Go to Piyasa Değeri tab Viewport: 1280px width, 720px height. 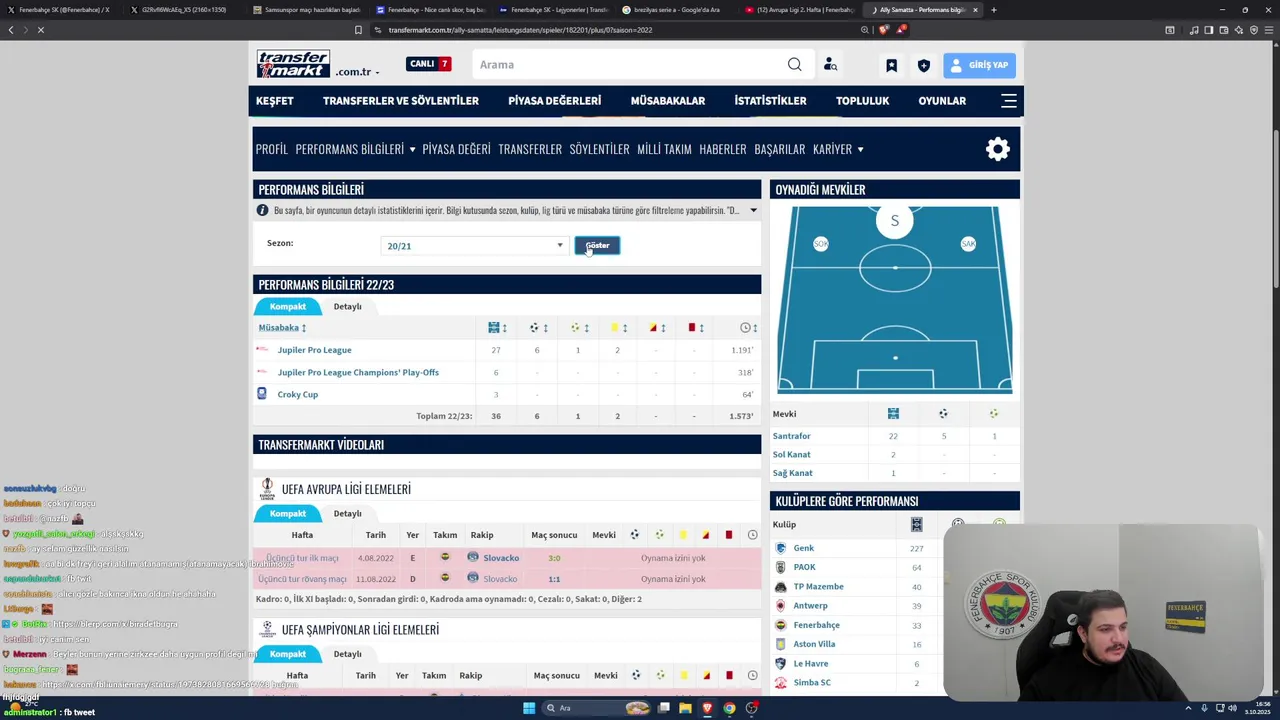point(456,149)
